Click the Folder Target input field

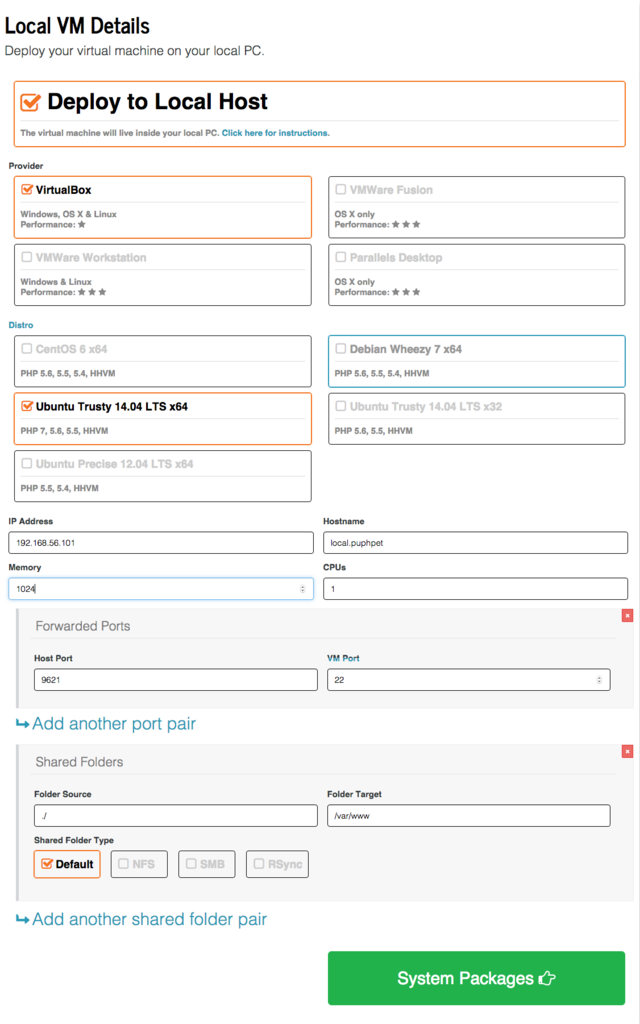pyautogui.click(x=468, y=816)
